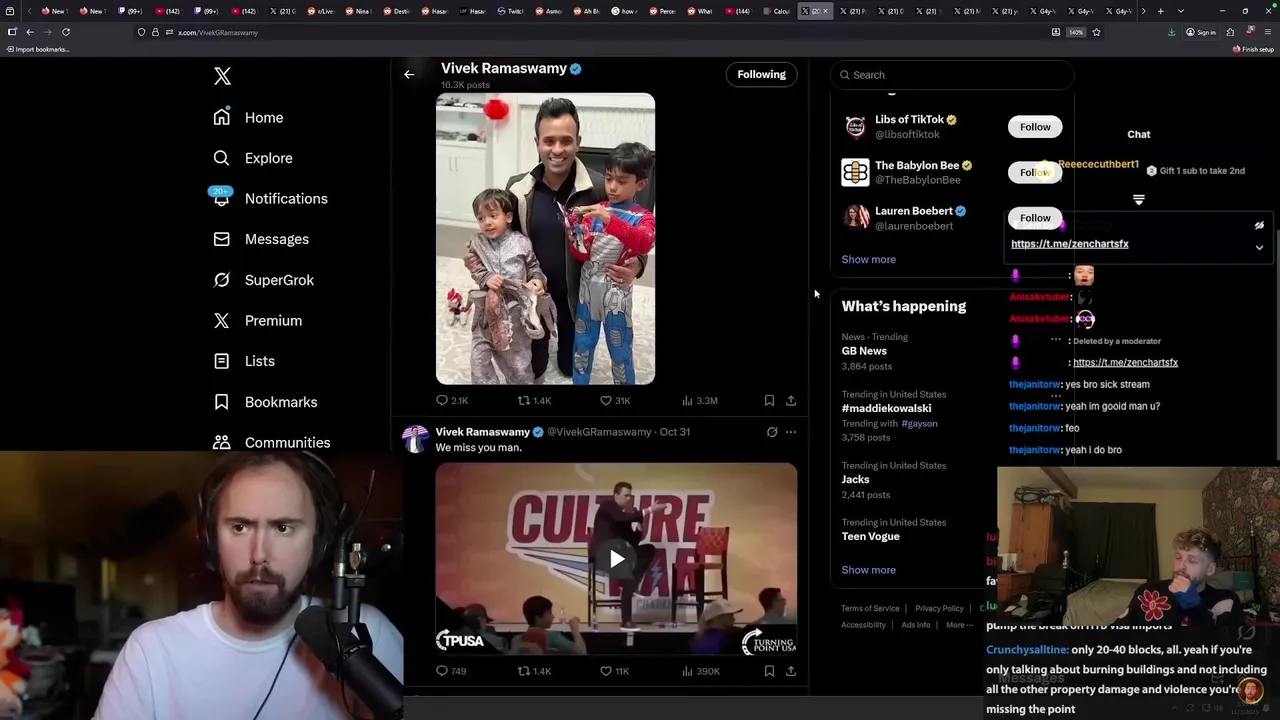This screenshot has width=1280, height=720.
Task: Open Explore from the sidebar
Action: [x=253, y=158]
